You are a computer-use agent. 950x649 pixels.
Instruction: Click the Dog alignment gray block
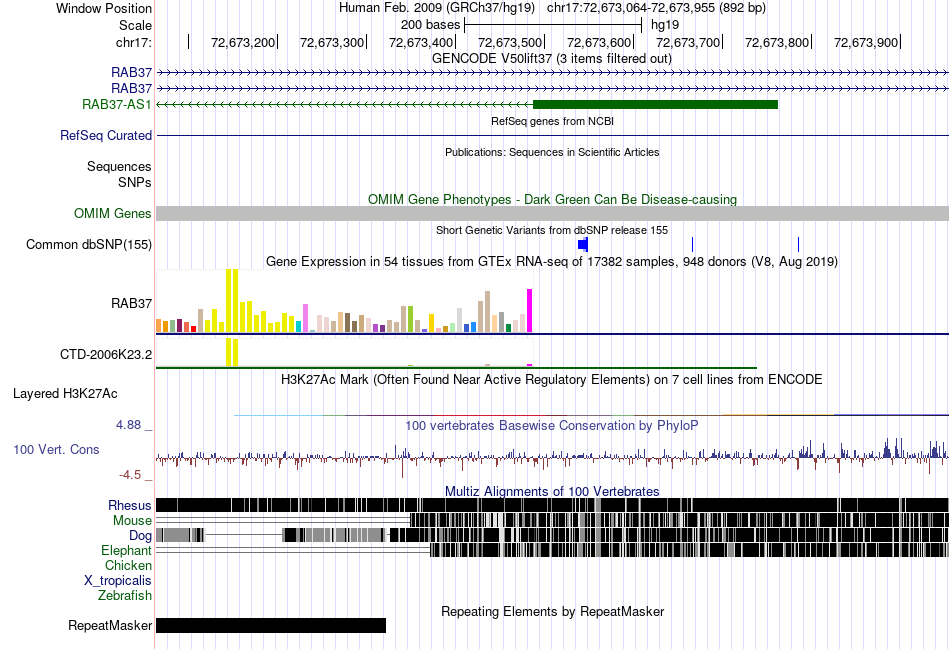[x=181, y=535]
